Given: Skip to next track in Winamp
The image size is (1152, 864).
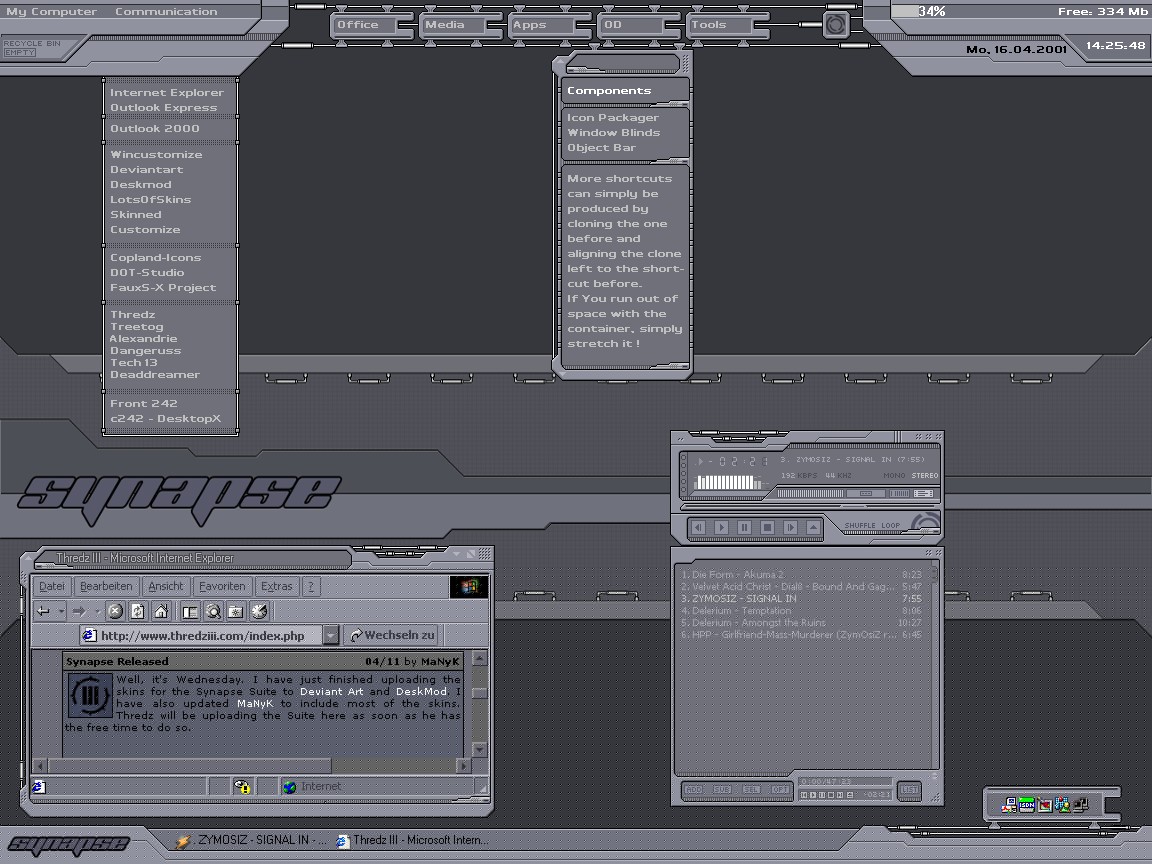Looking at the screenshot, I should click(791, 528).
